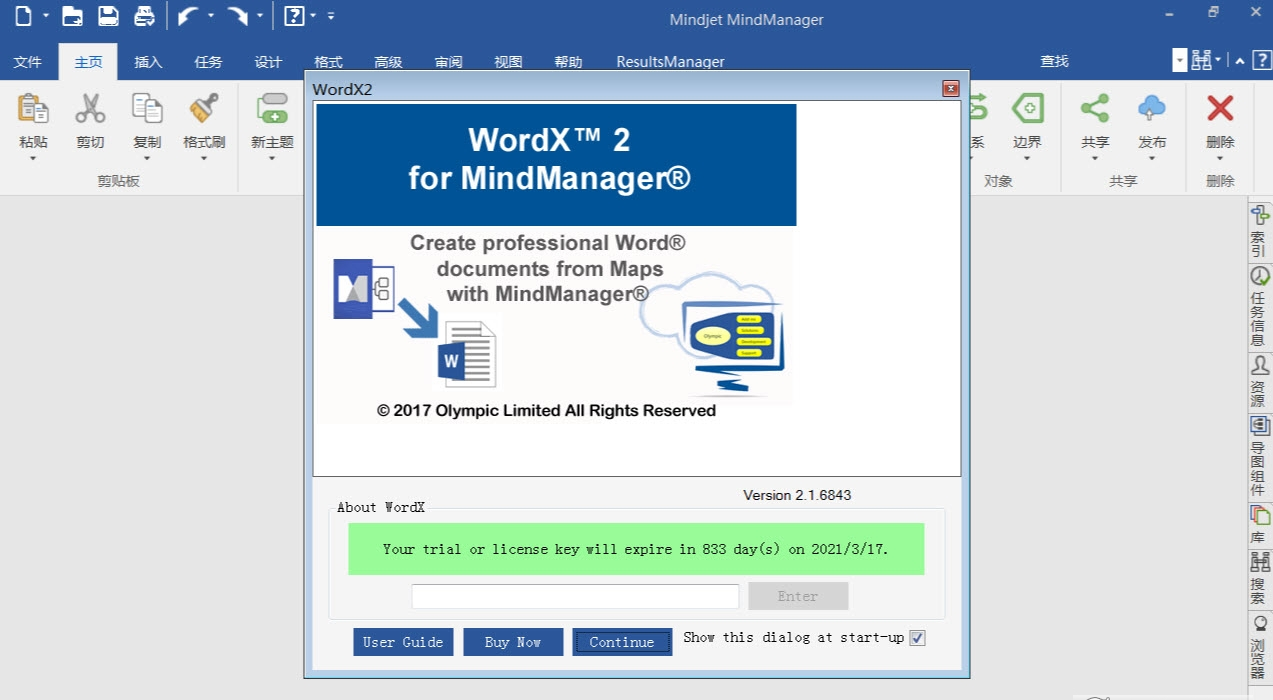Open the 文件 menu tab
Viewport: 1273px width, 700px height.
(28, 62)
